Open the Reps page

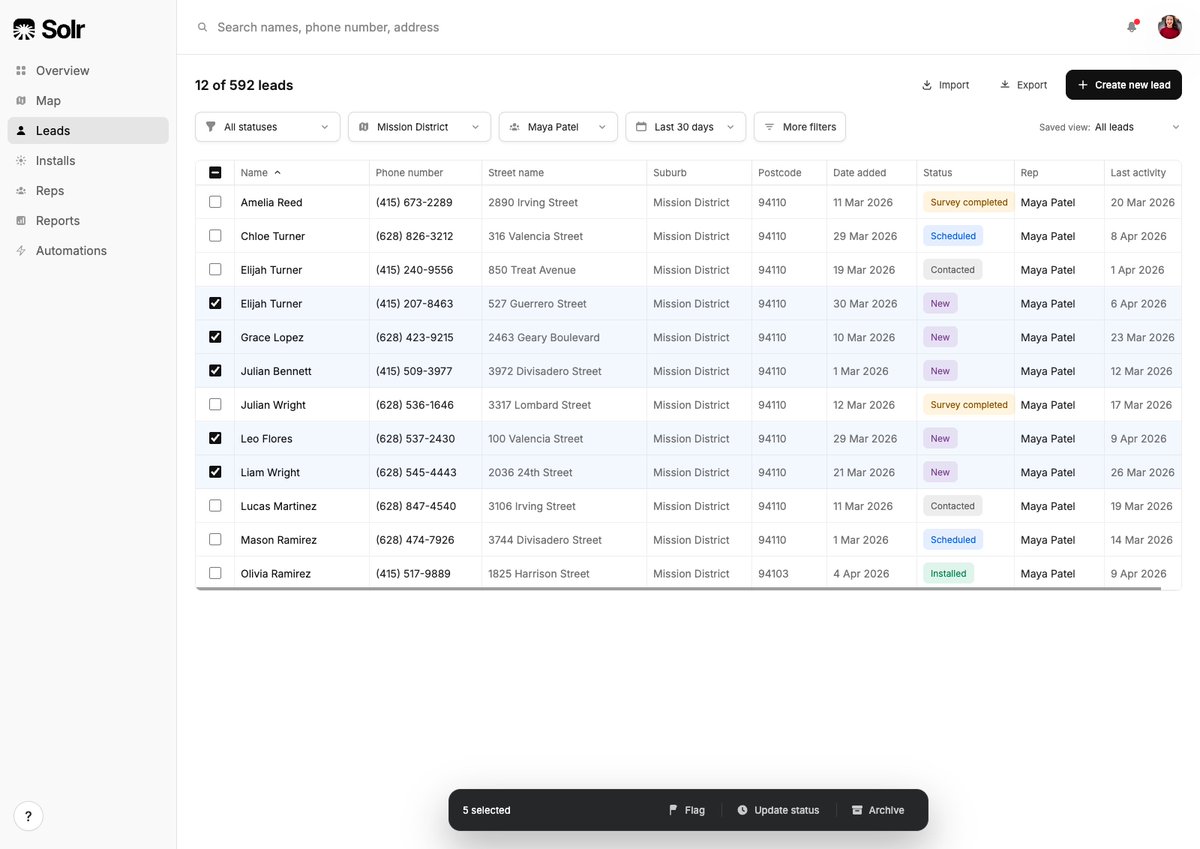[88, 191]
